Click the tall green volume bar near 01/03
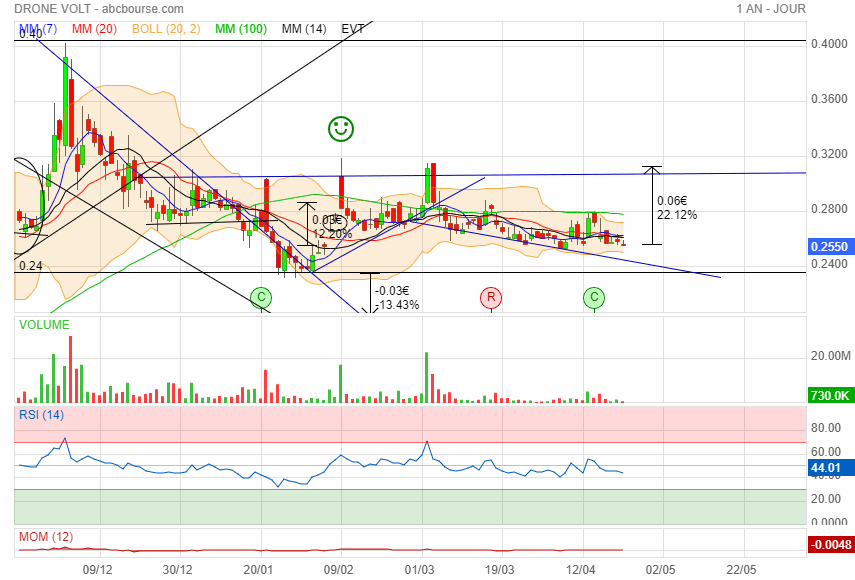The width and height of the screenshot is (855, 580). [x=426, y=378]
